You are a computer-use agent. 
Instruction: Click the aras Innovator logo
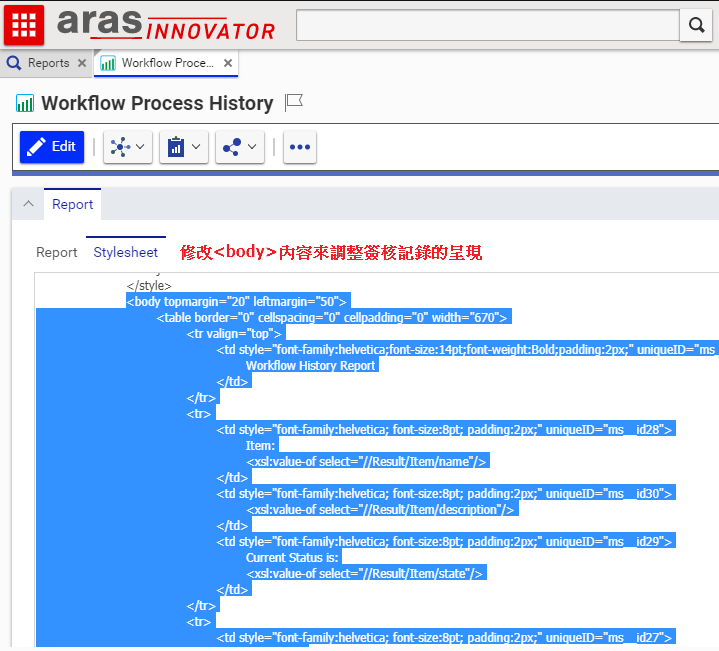click(165, 25)
